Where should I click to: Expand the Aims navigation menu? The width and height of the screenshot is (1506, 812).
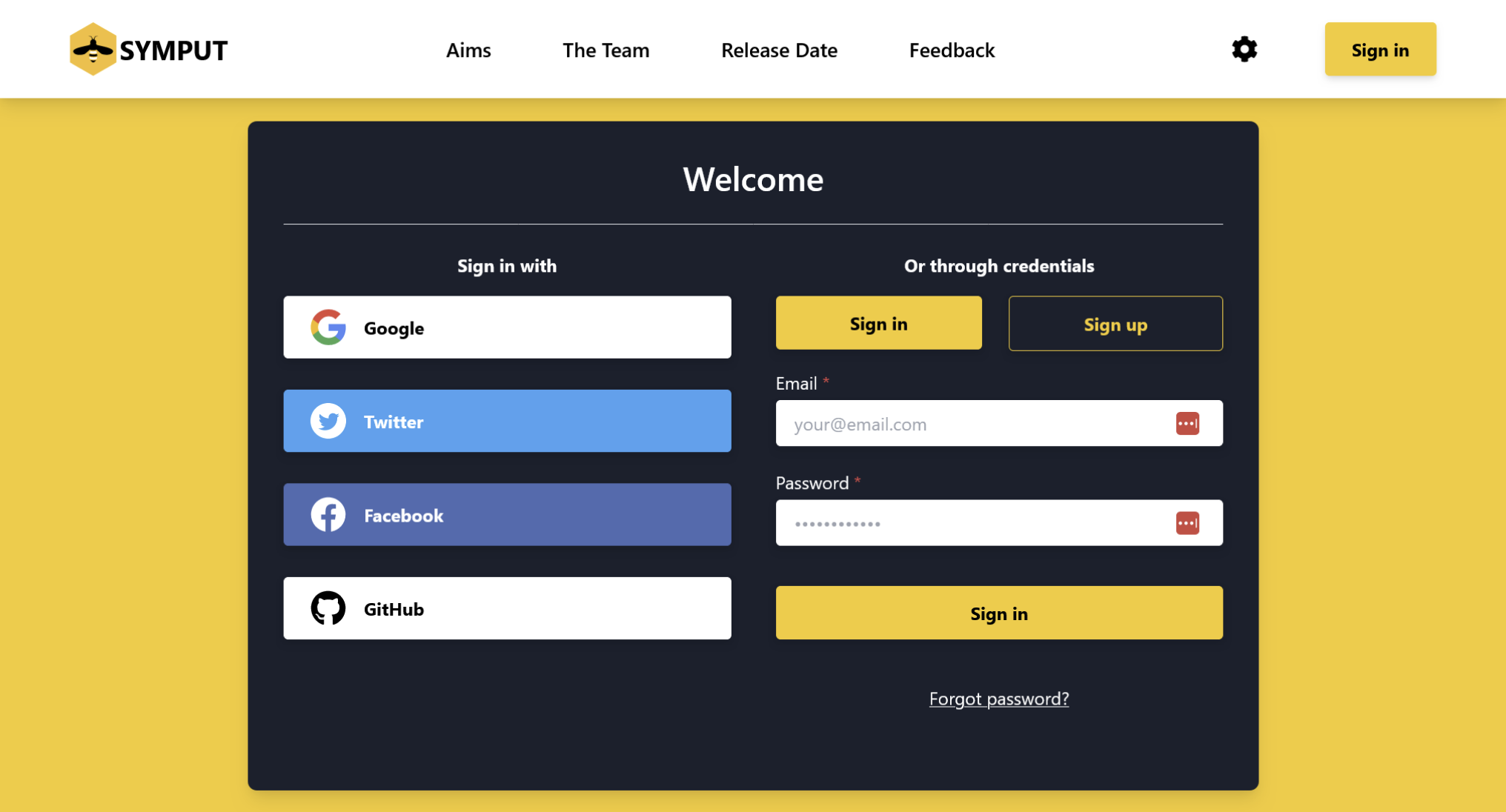(468, 48)
